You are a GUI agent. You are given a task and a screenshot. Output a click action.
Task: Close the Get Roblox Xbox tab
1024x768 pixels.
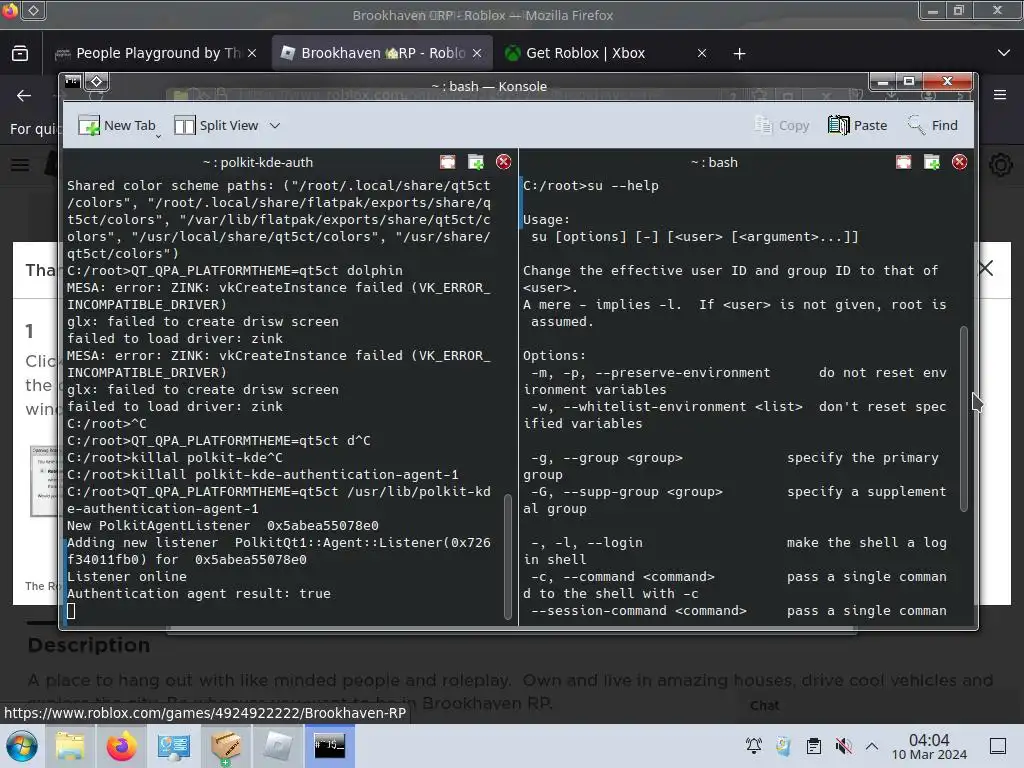pos(702,53)
